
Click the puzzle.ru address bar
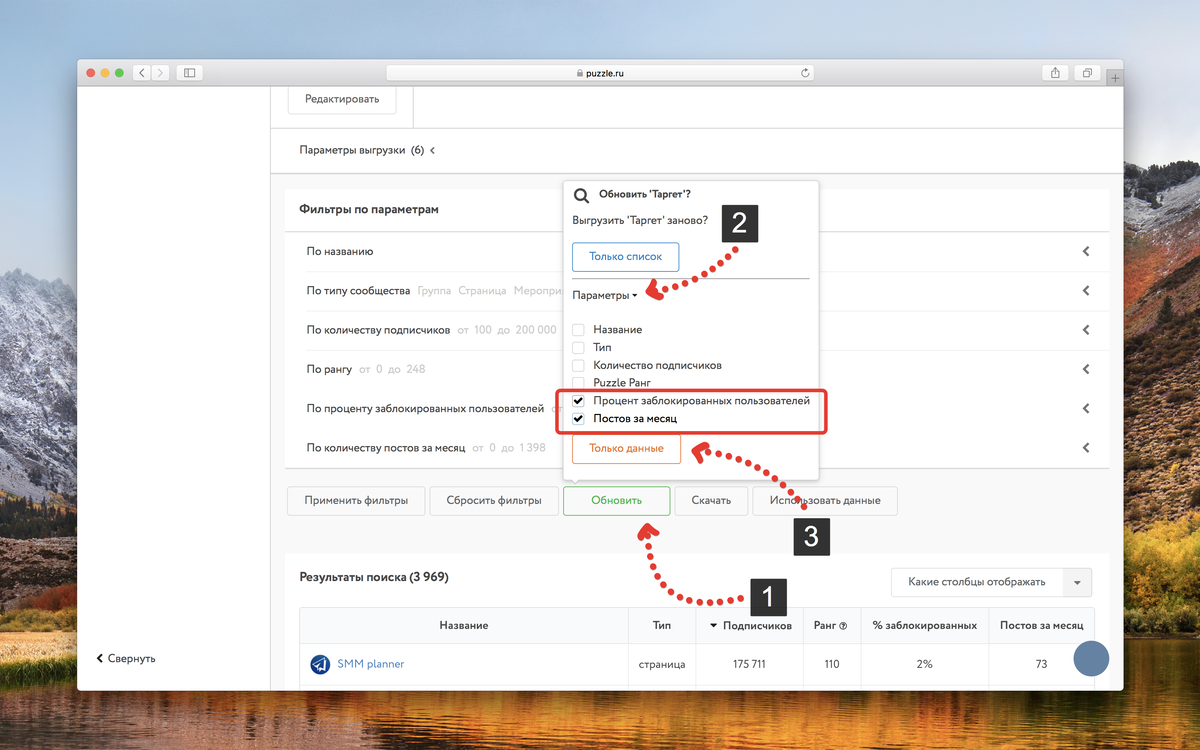tap(599, 73)
